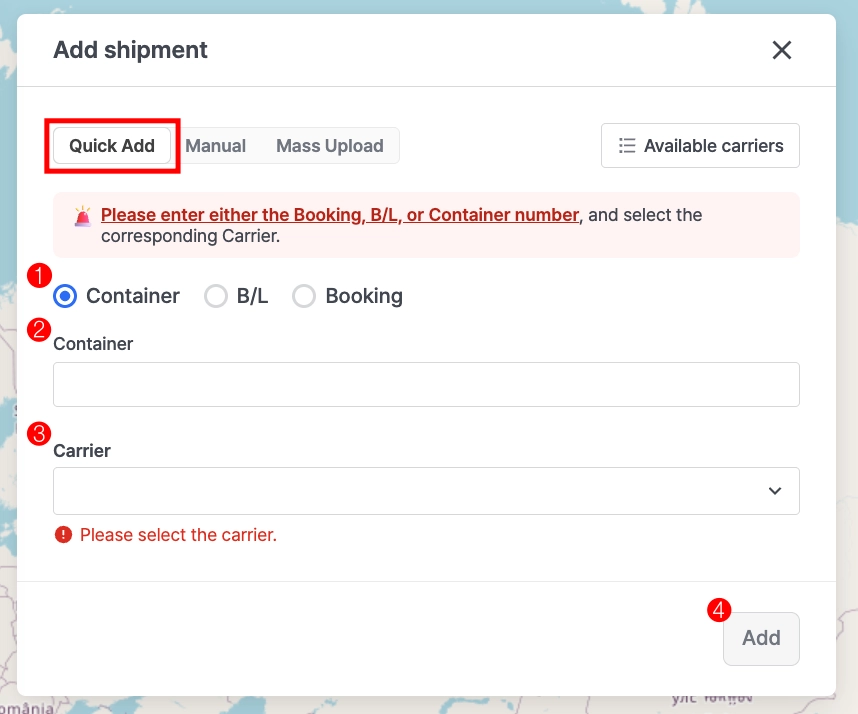Open the Available carriers list
This screenshot has width=858, height=714.
point(700,146)
